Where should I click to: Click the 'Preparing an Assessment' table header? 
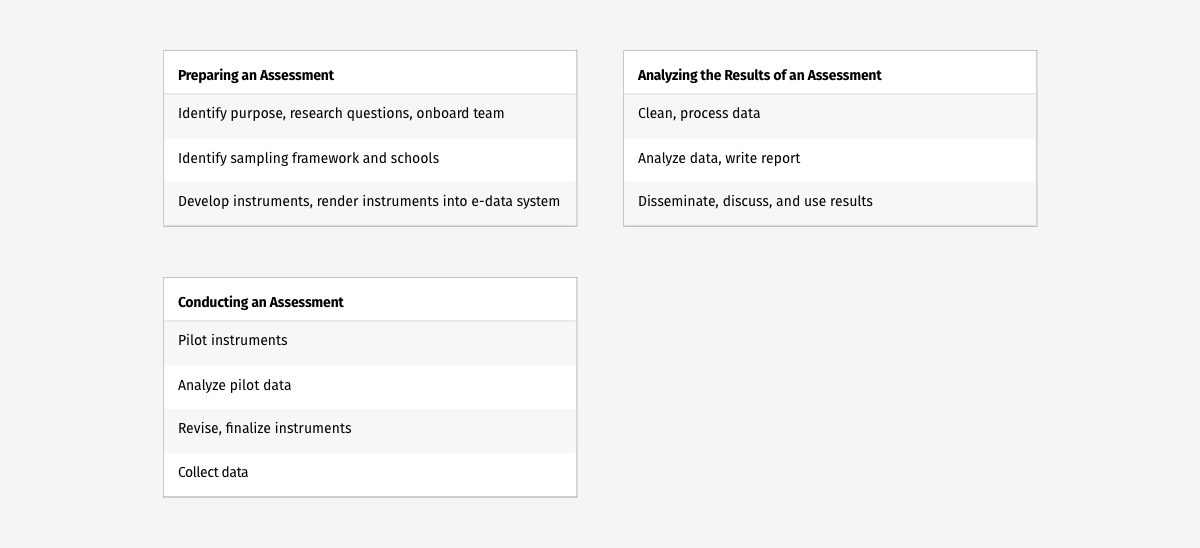[x=370, y=74]
